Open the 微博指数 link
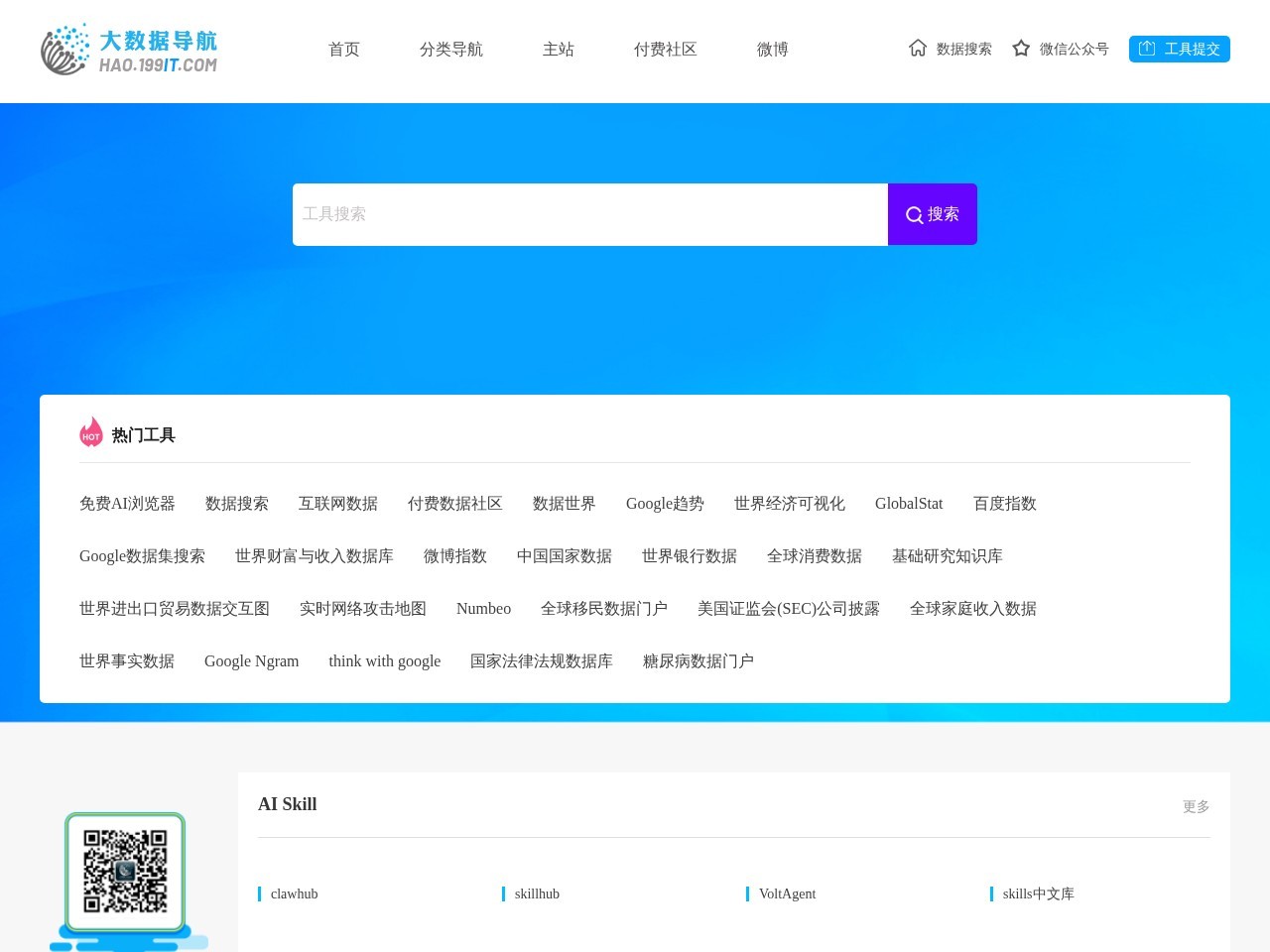The width and height of the screenshot is (1270, 952). [455, 556]
